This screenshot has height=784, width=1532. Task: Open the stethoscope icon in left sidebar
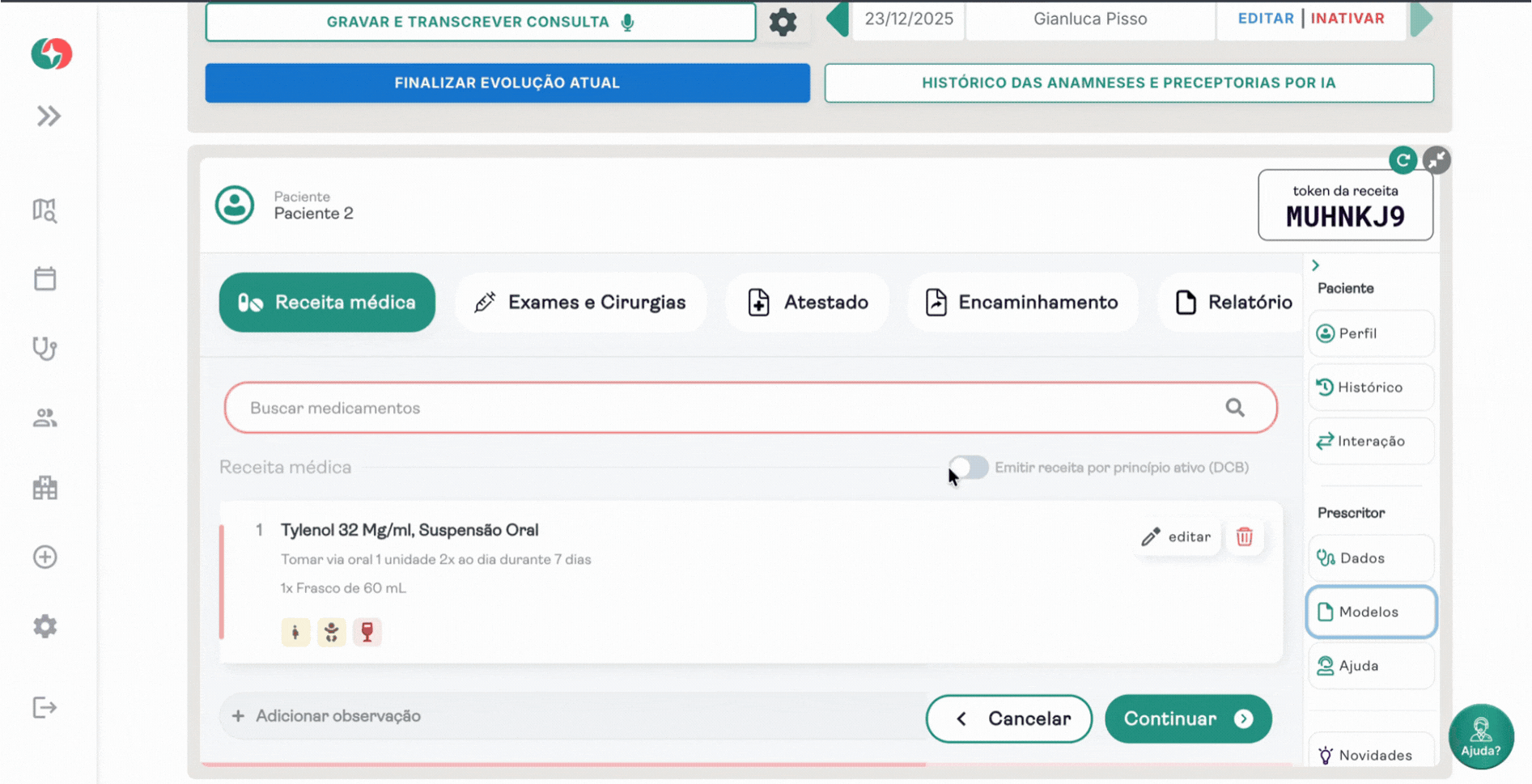[45, 349]
